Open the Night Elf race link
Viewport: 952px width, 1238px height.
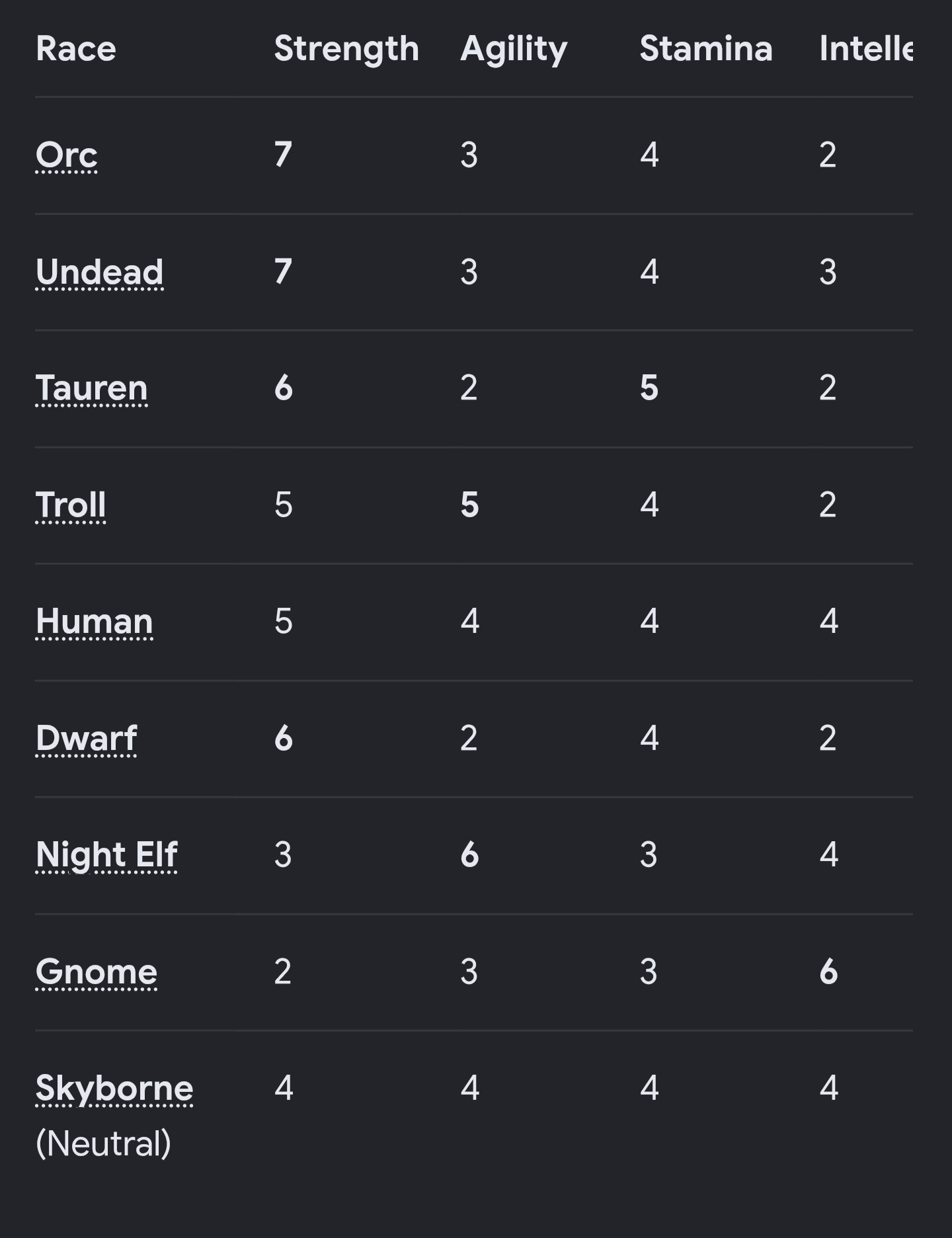pyautogui.click(x=106, y=855)
